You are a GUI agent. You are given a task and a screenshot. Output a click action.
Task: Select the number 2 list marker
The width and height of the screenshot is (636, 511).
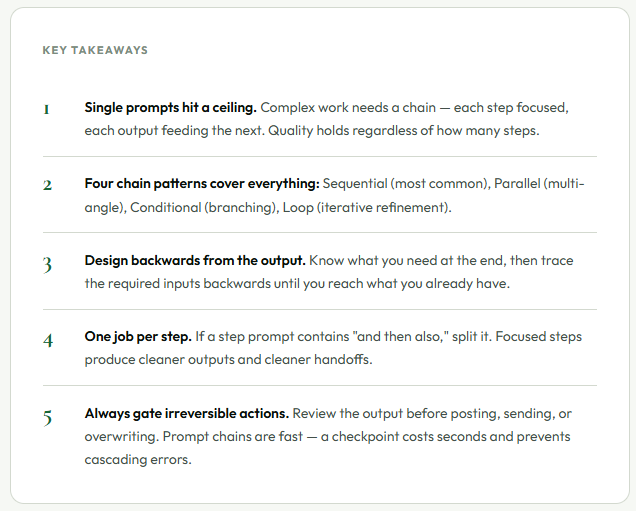pos(47,185)
